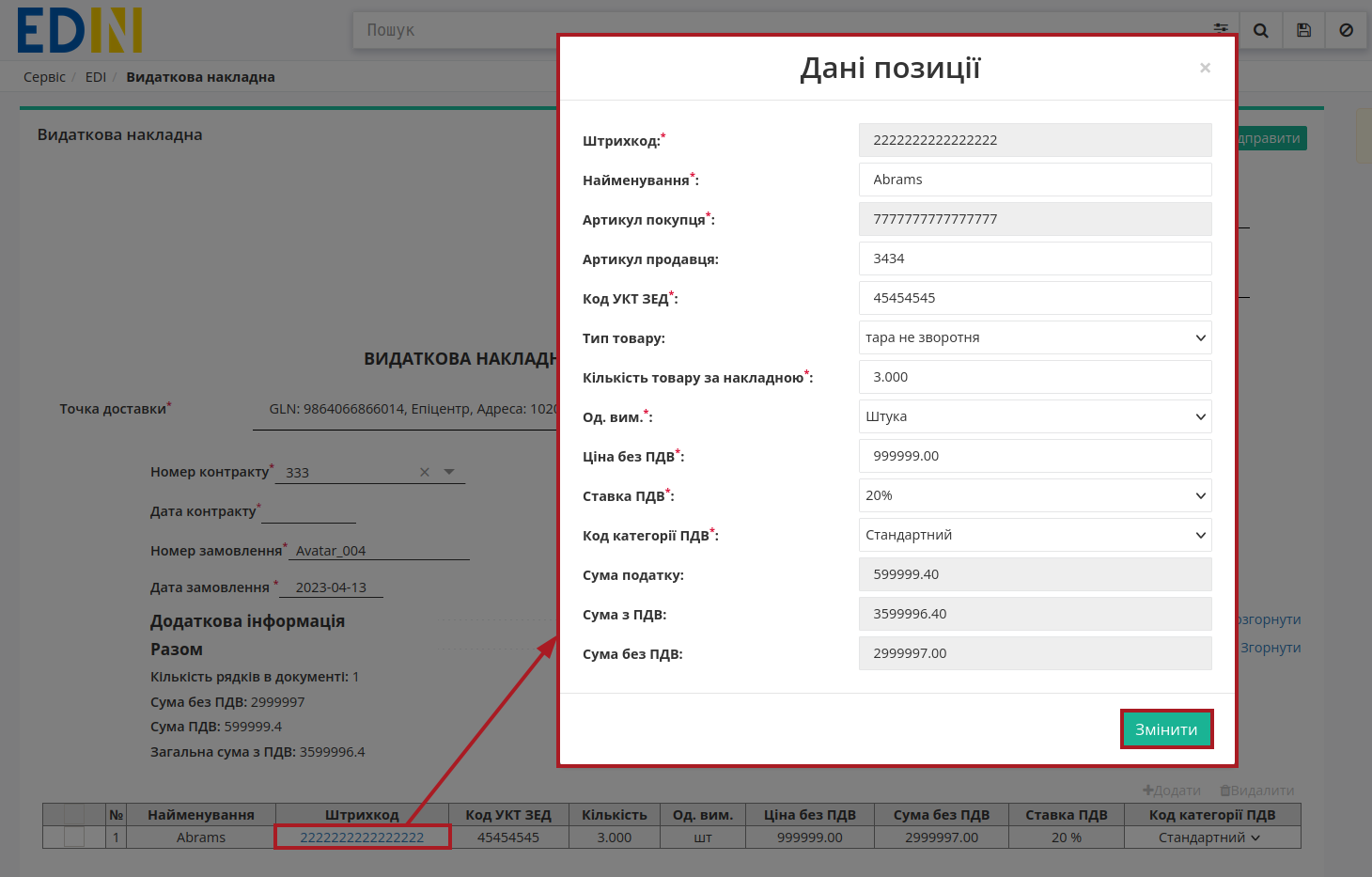
Task: Tick the table header checkbox
Action: click(74, 815)
